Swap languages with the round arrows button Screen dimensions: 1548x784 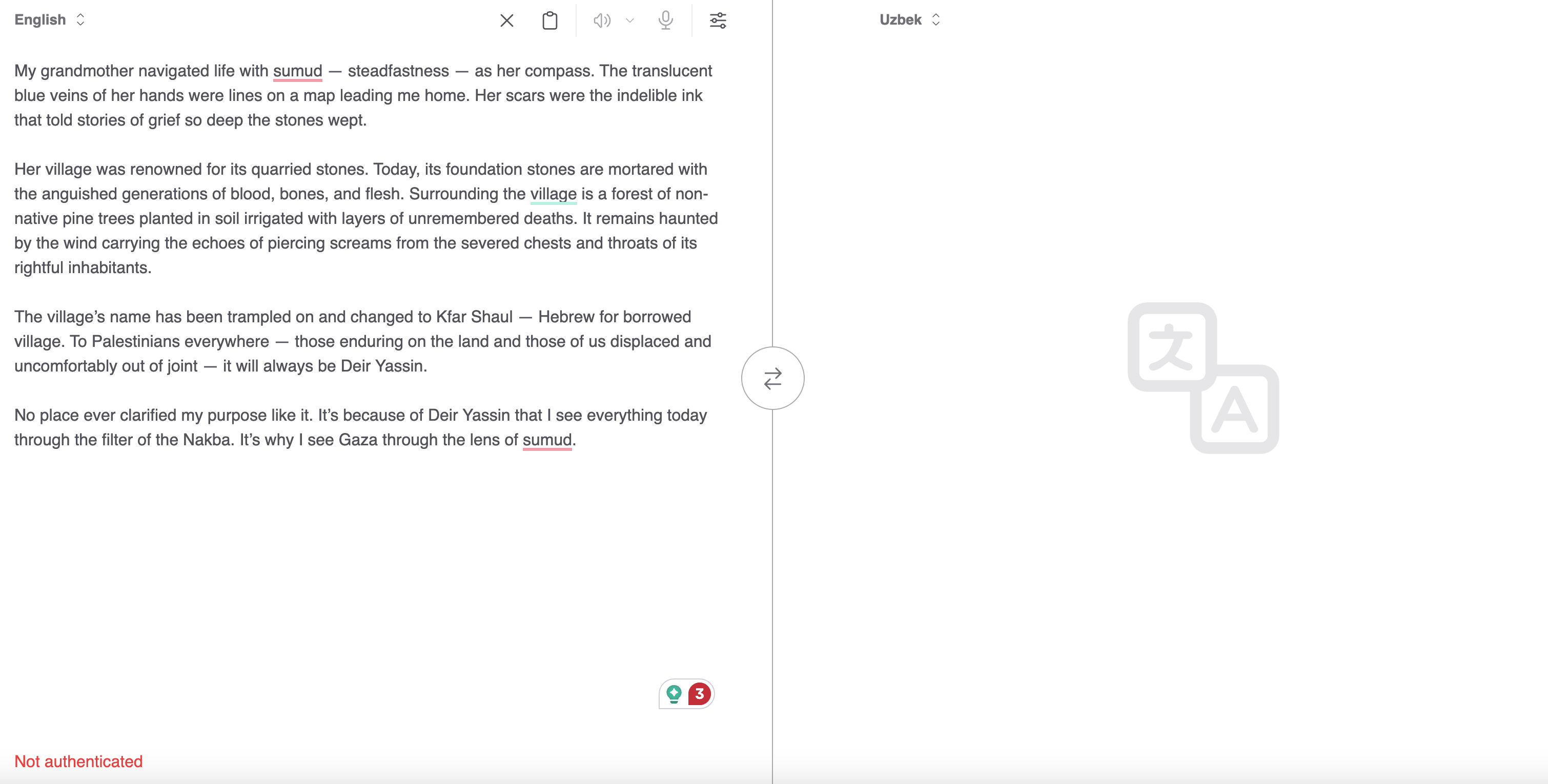tap(772, 379)
